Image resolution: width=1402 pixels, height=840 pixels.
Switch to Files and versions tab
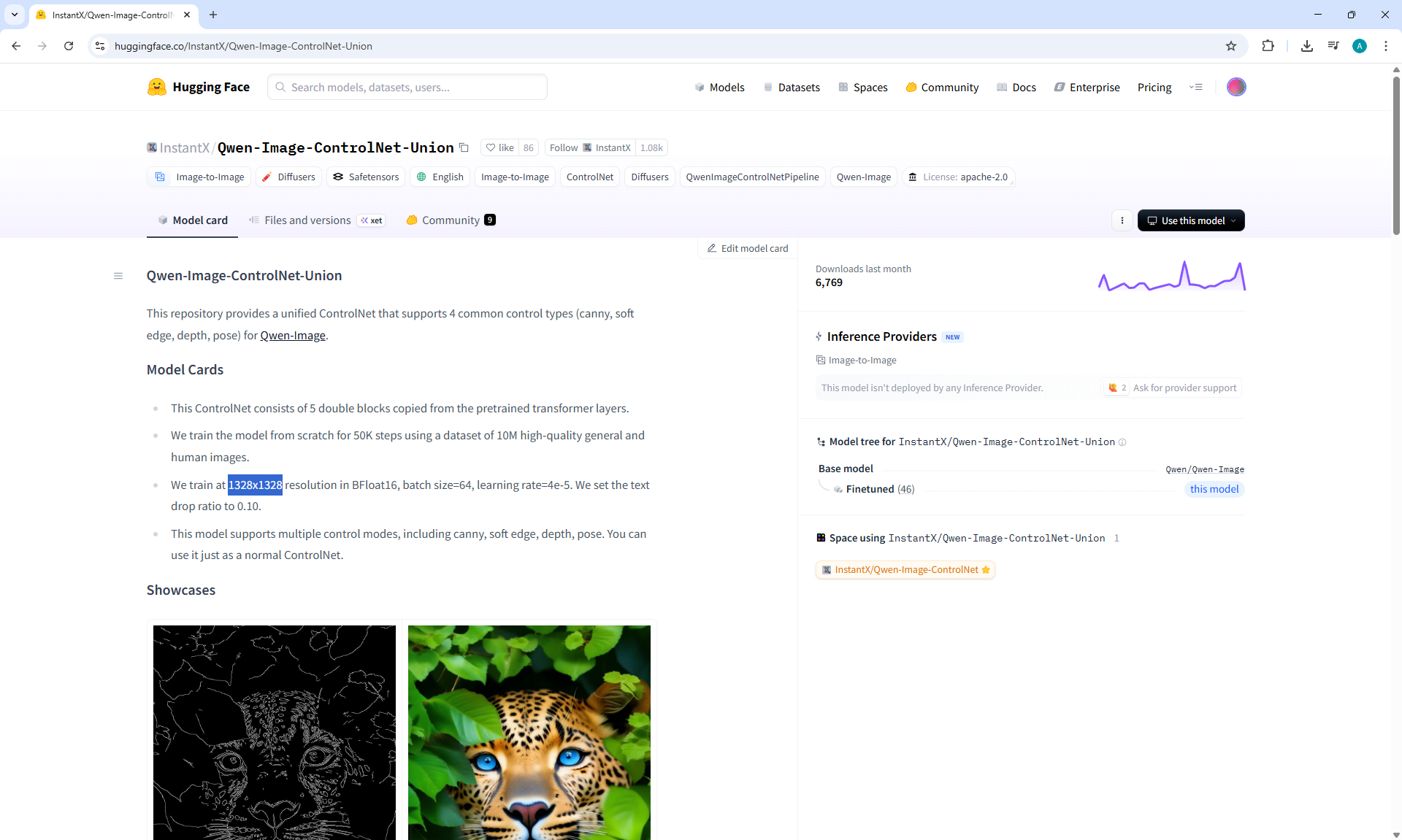click(x=307, y=220)
